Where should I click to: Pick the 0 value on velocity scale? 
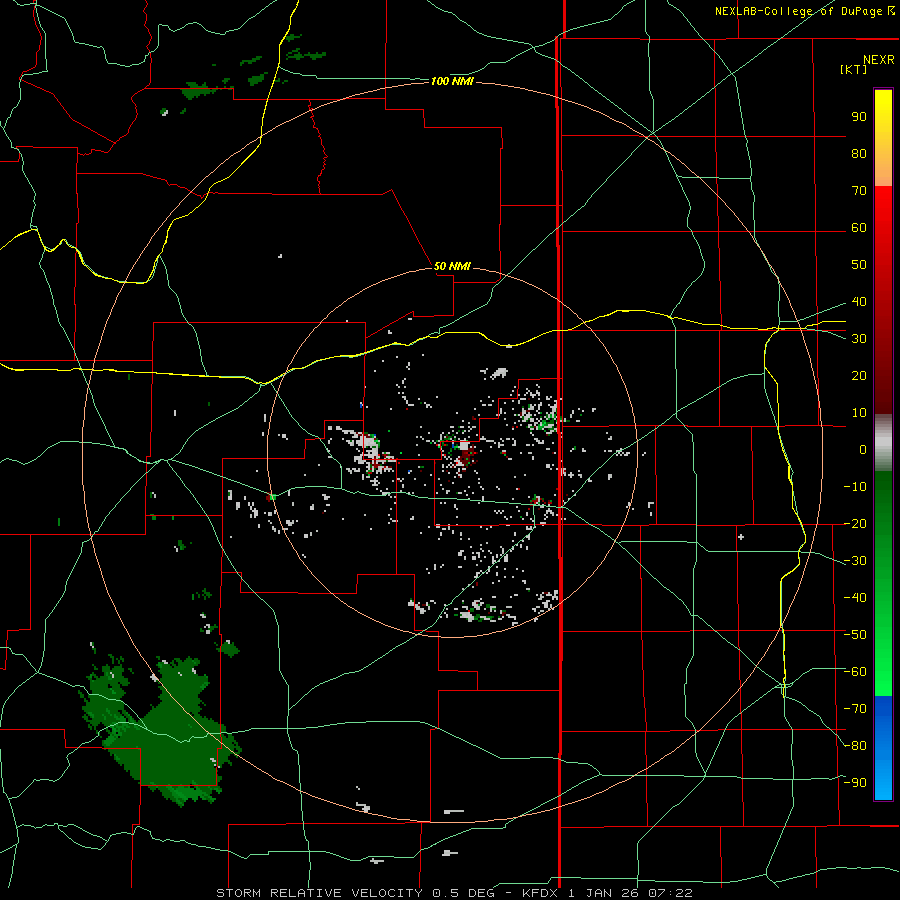point(863,449)
